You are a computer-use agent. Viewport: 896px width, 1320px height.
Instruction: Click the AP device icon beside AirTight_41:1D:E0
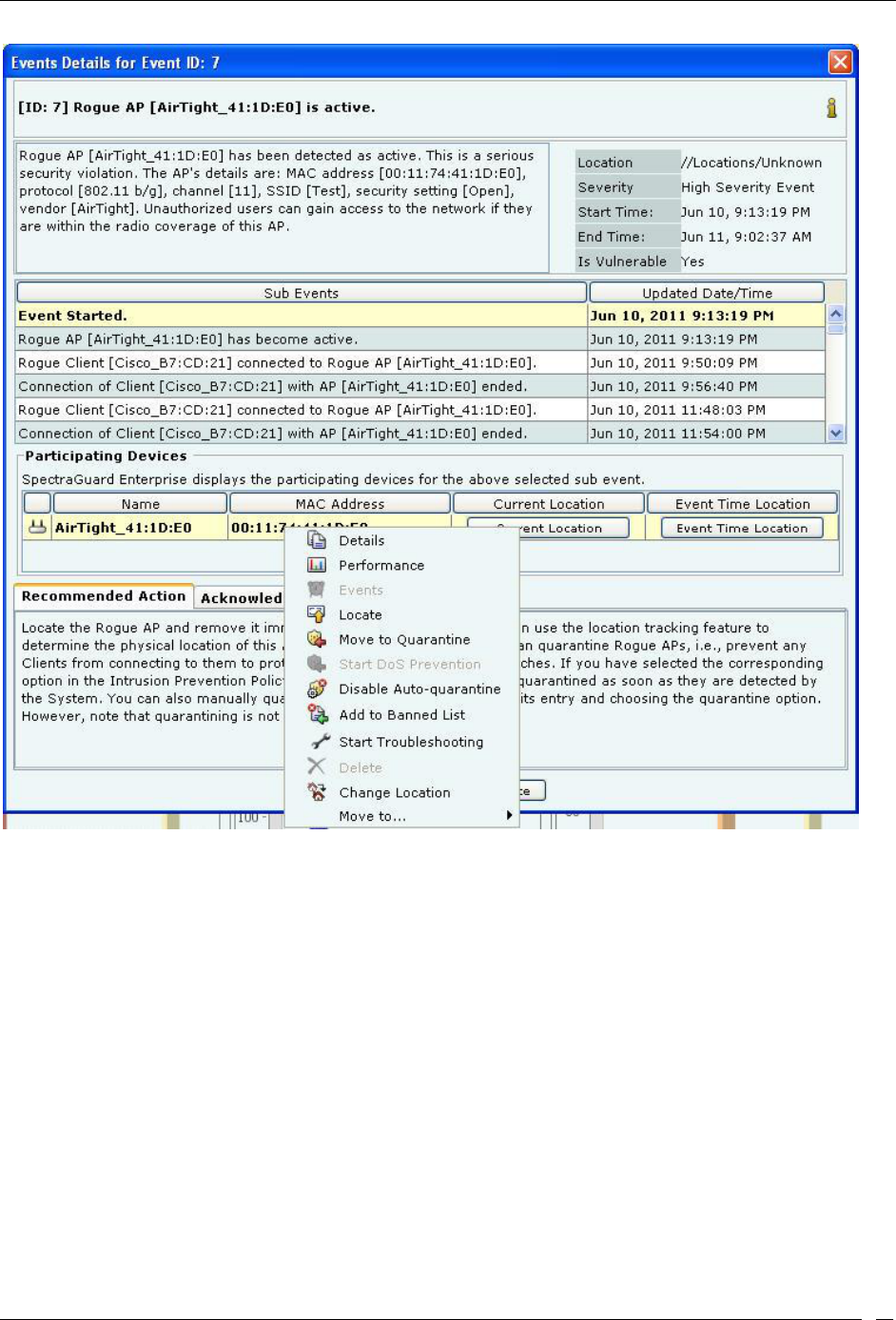click(37, 527)
